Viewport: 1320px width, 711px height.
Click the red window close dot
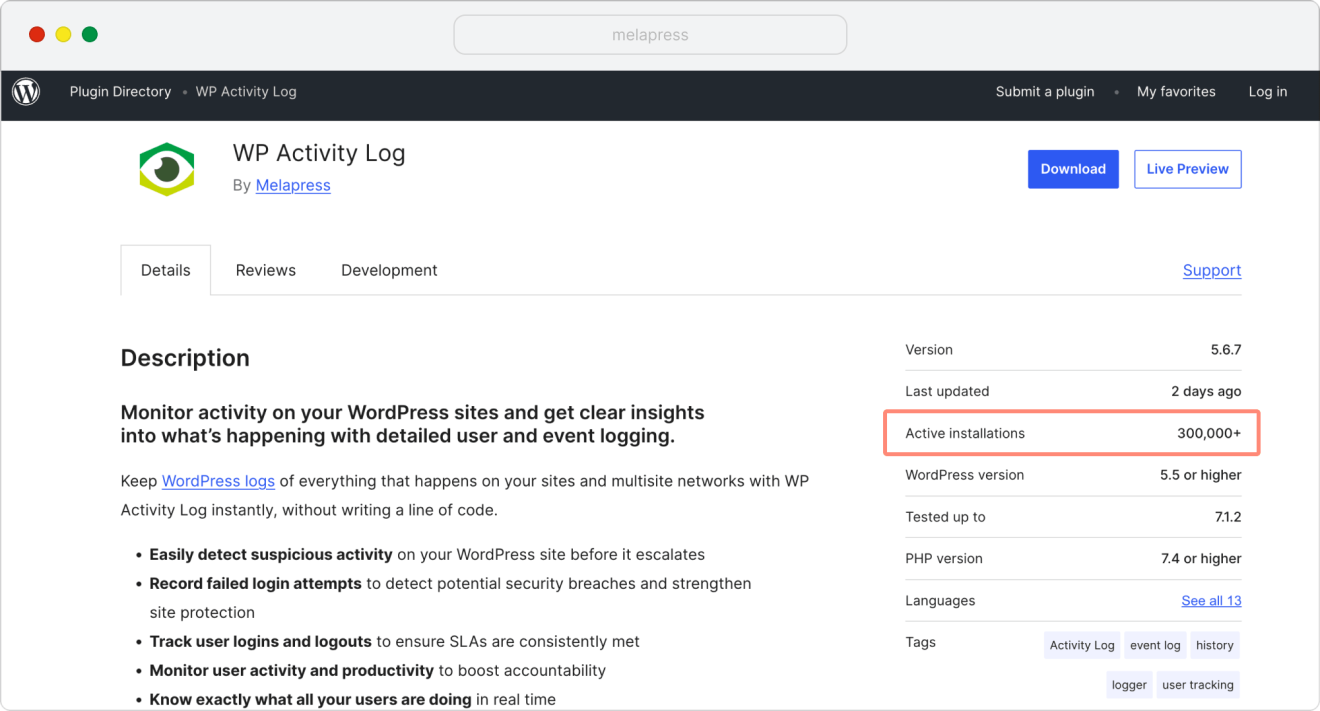[x=37, y=34]
